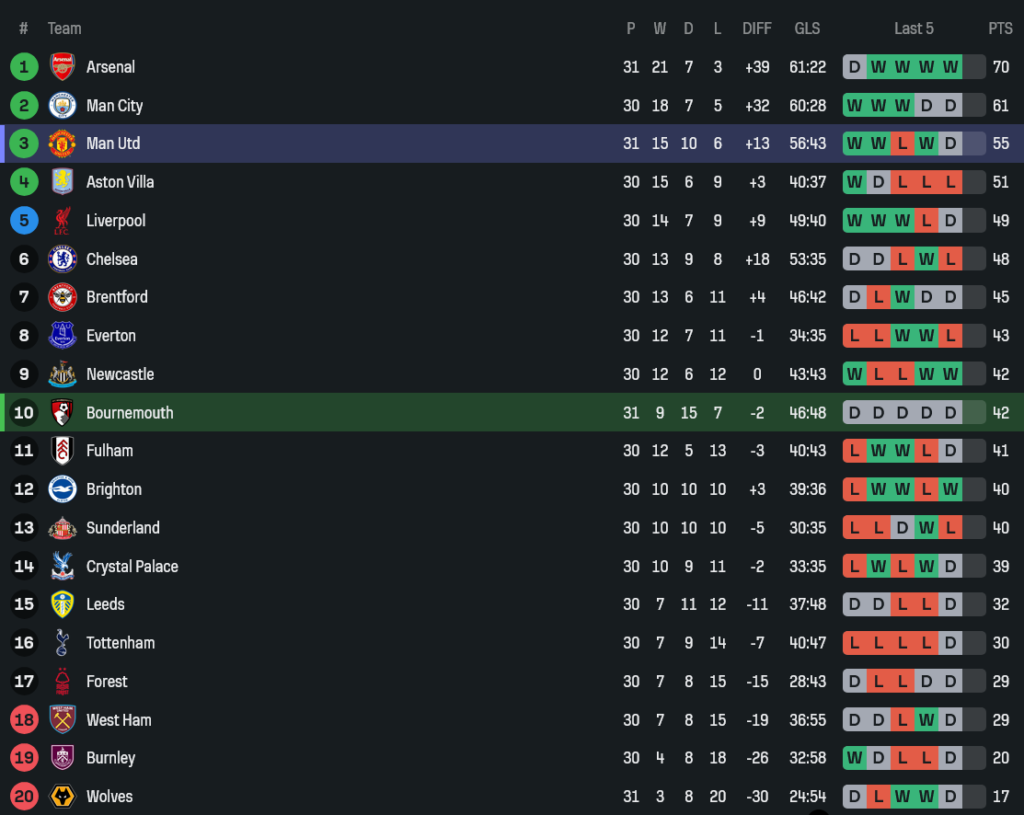This screenshot has width=1024, height=815.
Task: Click the Chelsea club crest icon
Action: point(62,259)
